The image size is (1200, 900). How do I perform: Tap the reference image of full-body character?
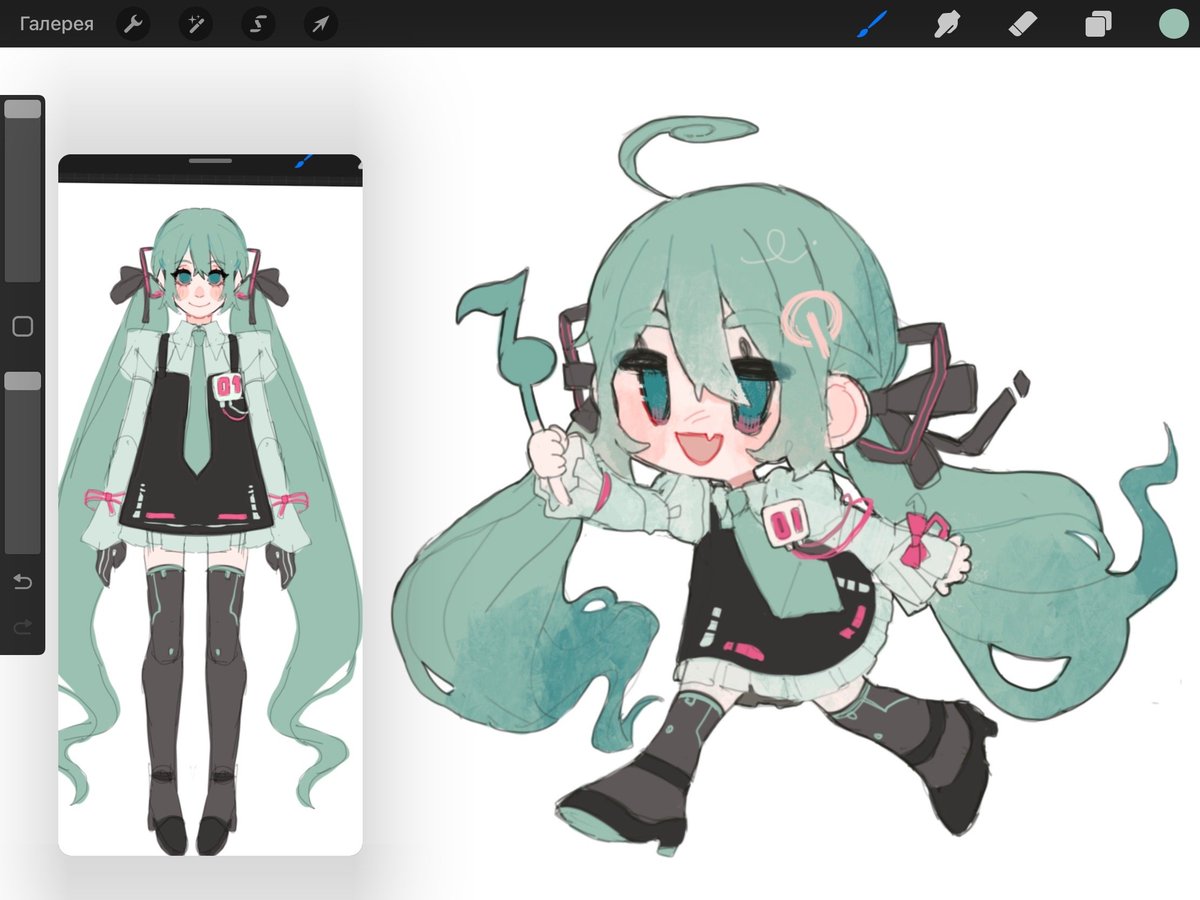tap(210, 518)
